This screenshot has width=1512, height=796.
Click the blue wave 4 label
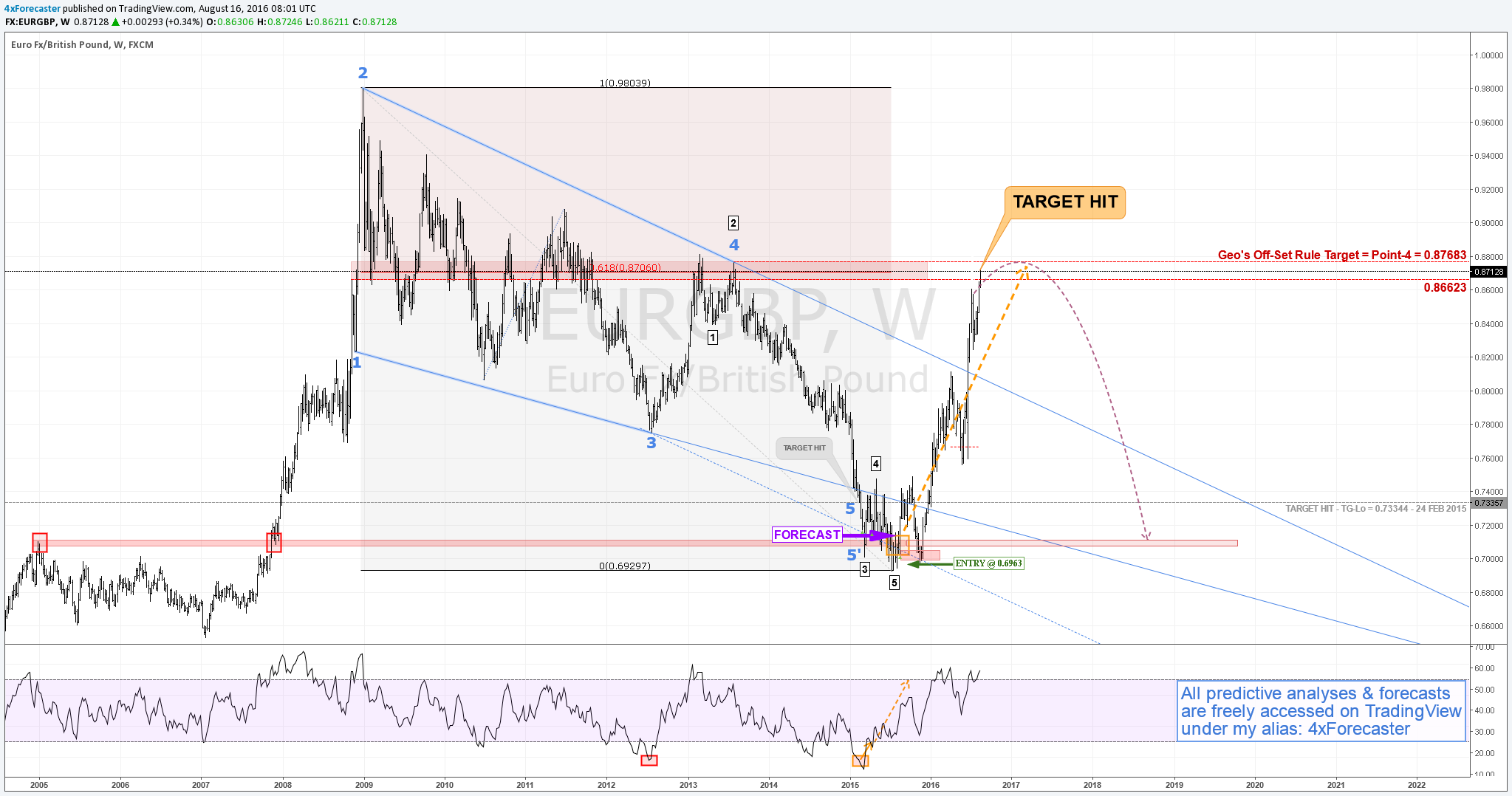pyautogui.click(x=733, y=244)
